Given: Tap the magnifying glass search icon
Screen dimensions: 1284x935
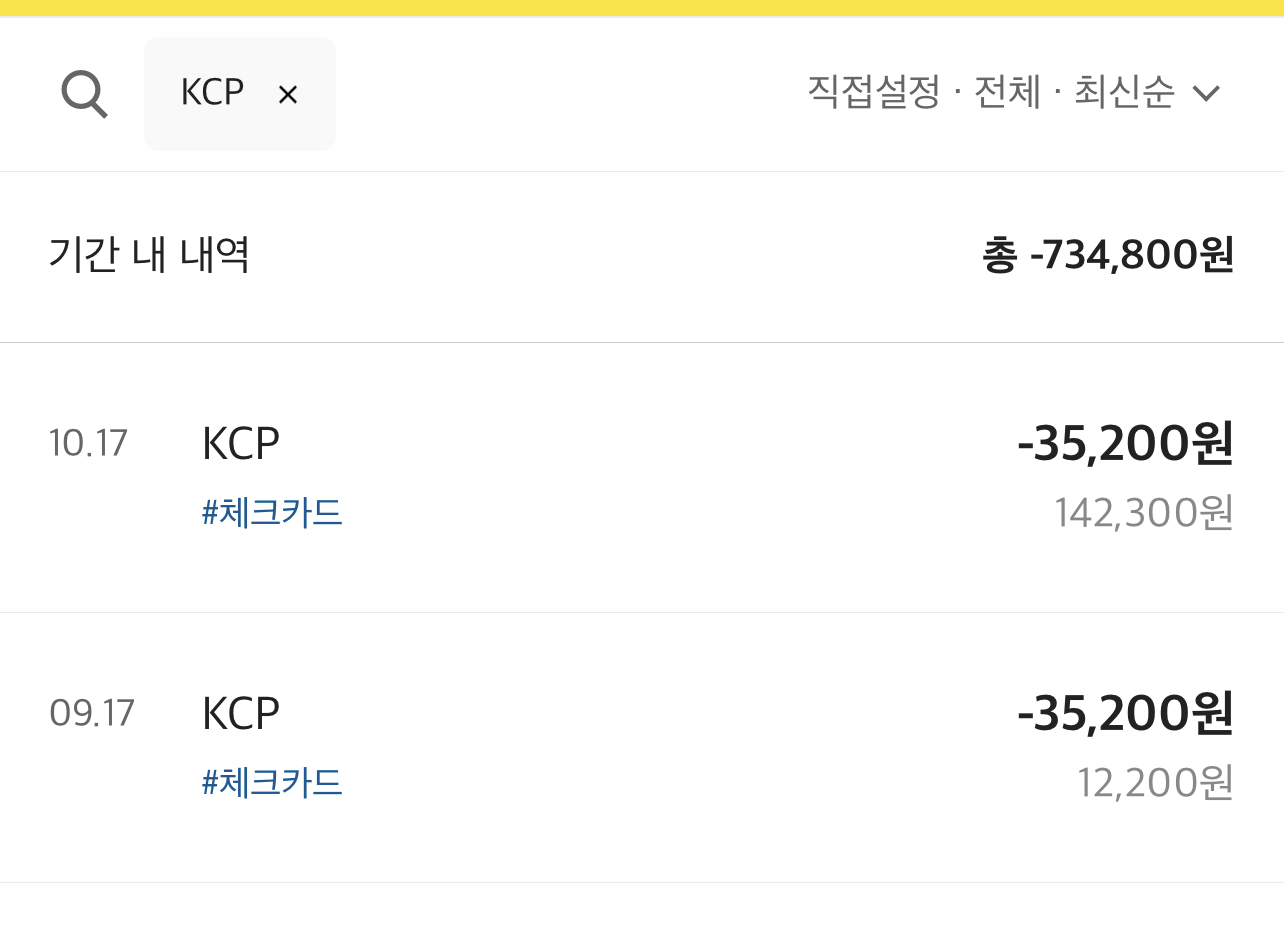Looking at the screenshot, I should point(84,95).
